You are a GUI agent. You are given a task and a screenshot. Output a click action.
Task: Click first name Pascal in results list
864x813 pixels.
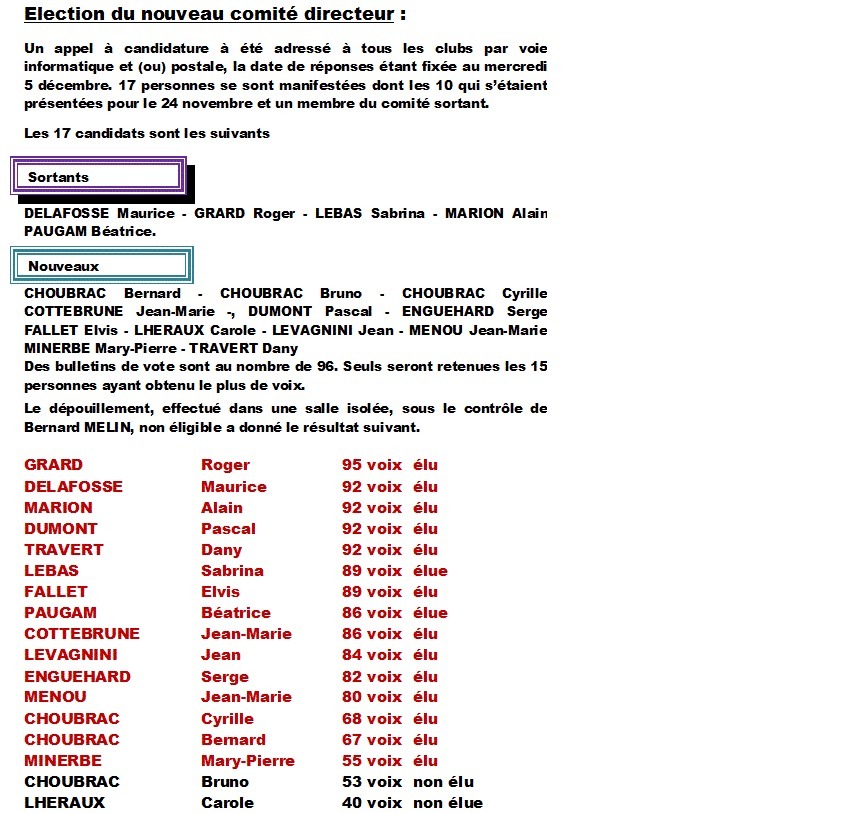click(228, 529)
